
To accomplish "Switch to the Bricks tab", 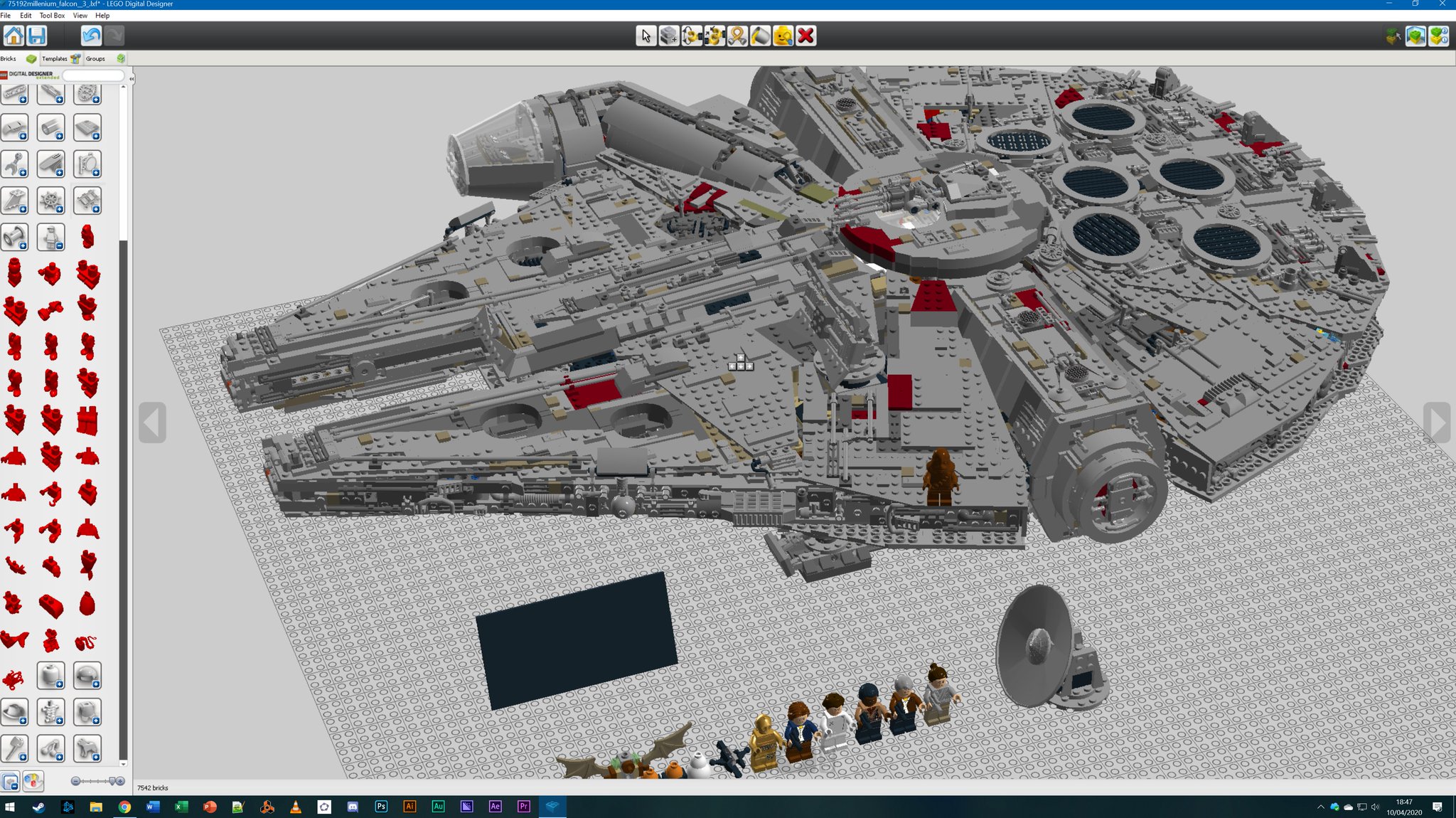I will [x=18, y=58].
